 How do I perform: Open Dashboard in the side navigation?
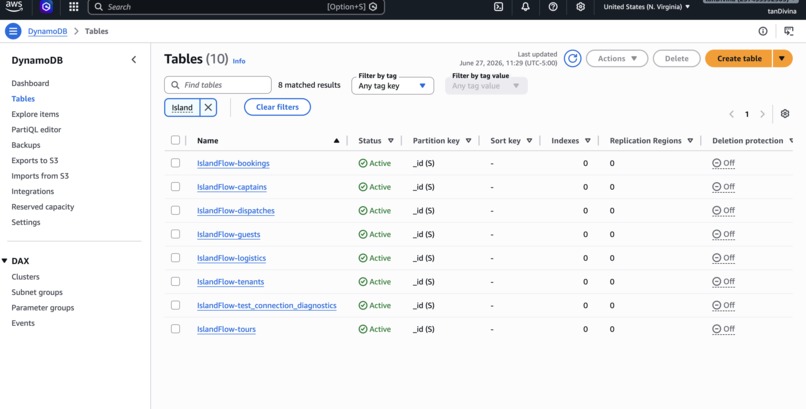(30, 83)
